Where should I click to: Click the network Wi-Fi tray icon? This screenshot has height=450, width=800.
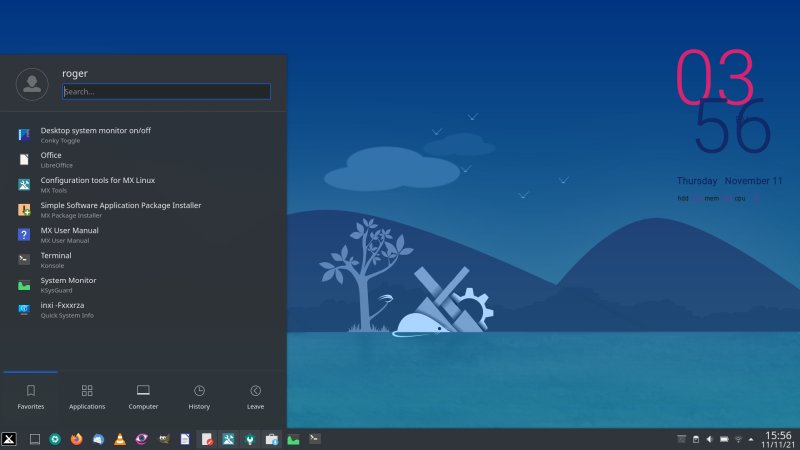[738, 439]
